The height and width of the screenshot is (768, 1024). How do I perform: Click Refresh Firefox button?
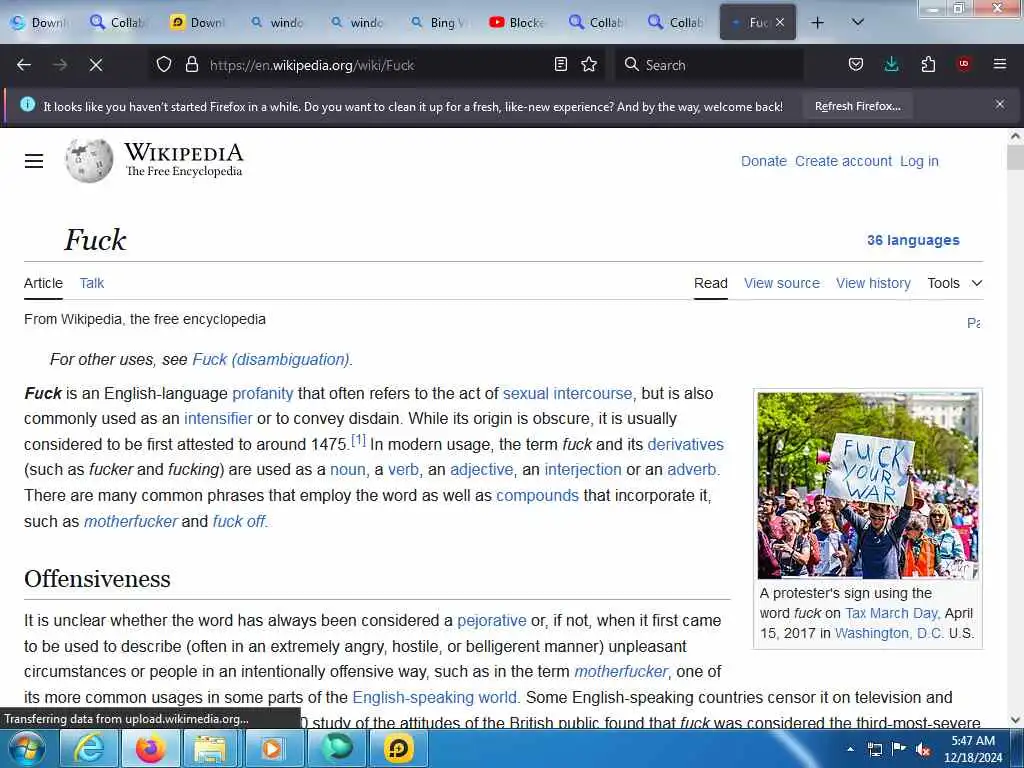857,106
